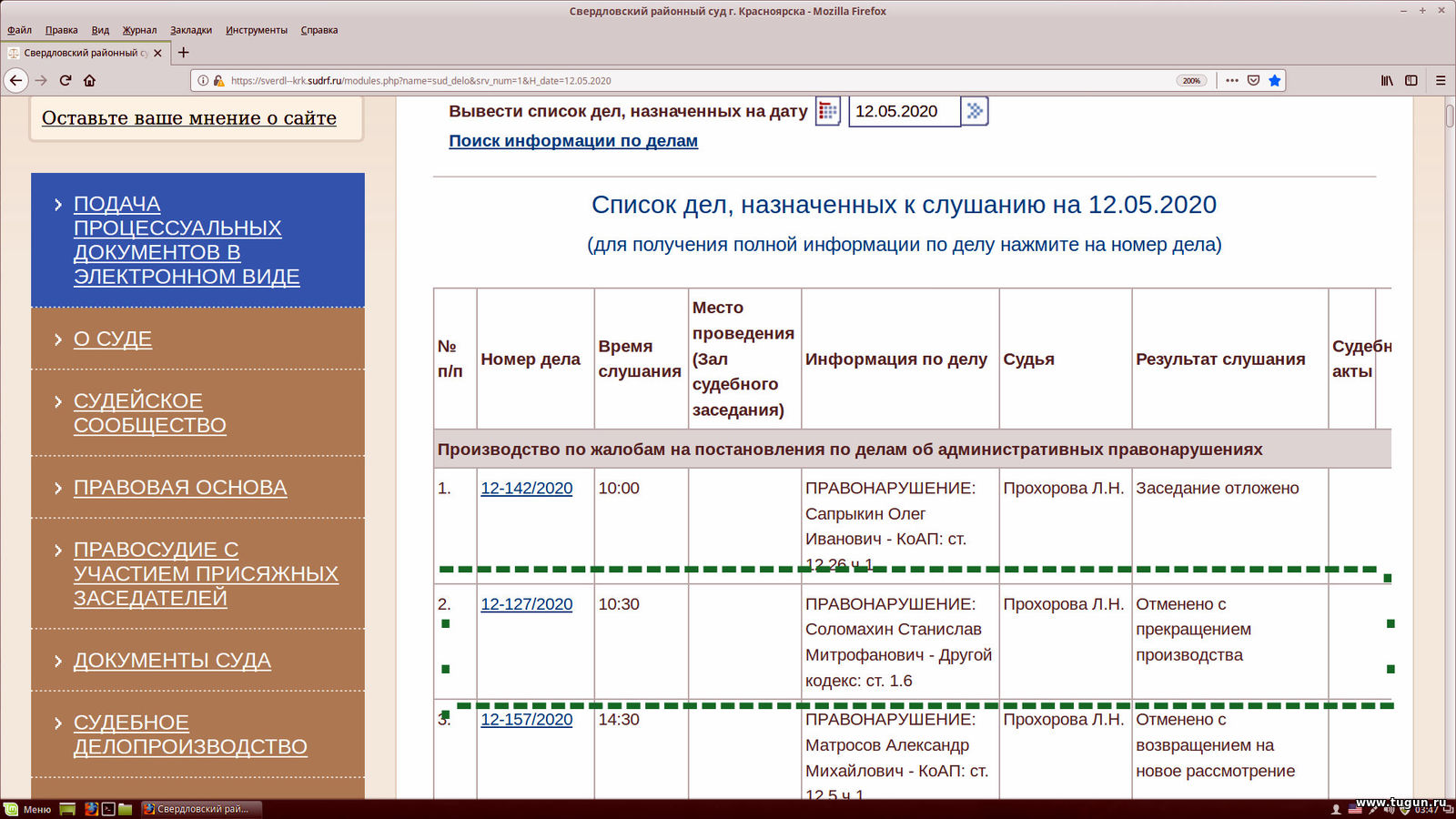
Task: Open page actions three-dots menu
Action: [x=1232, y=80]
